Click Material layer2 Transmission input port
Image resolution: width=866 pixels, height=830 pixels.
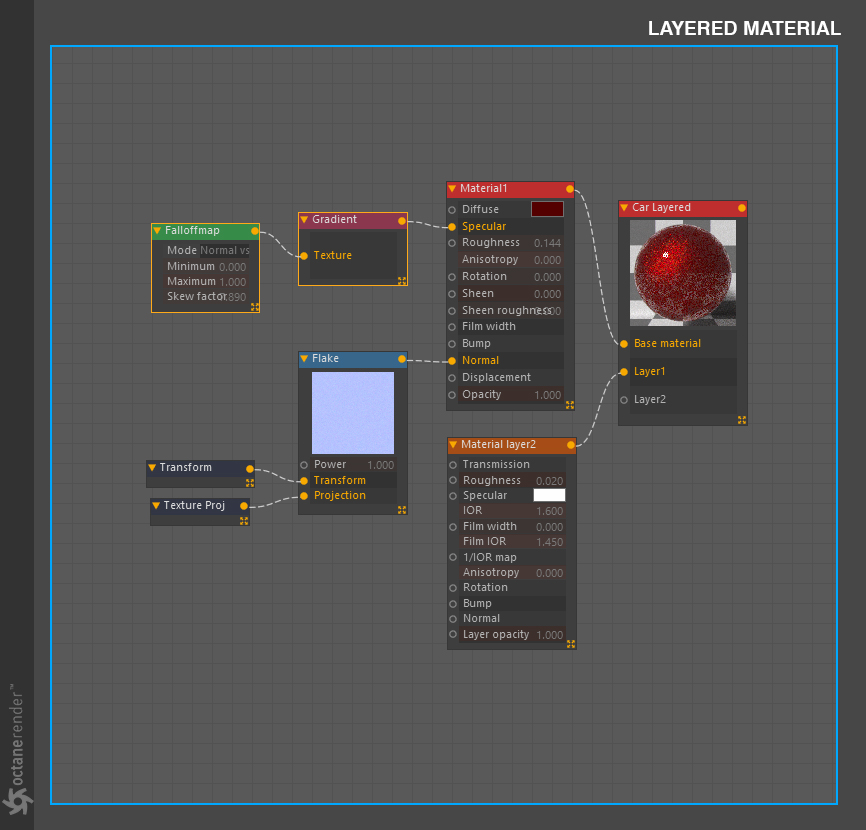(x=453, y=465)
